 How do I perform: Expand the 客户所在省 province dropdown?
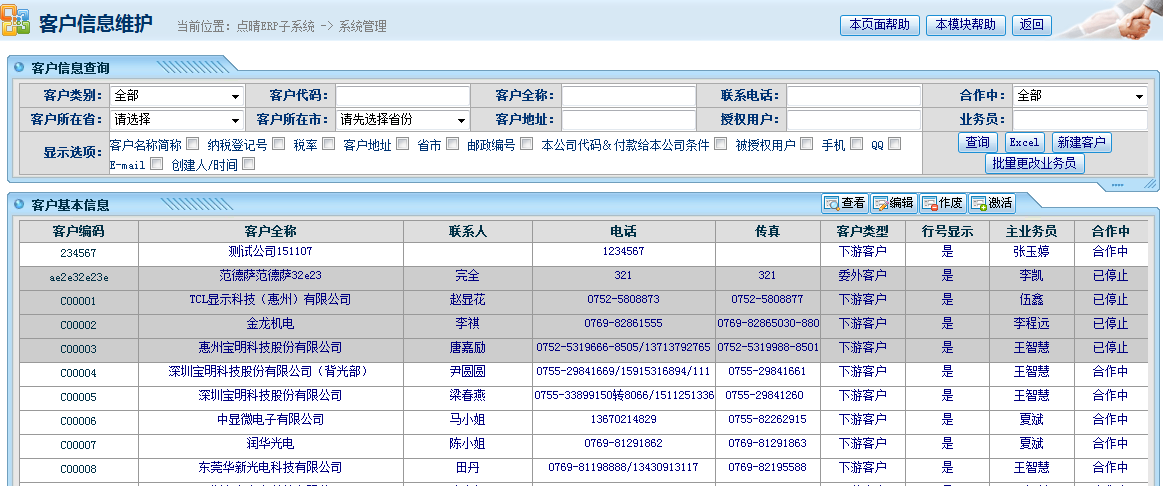176,119
